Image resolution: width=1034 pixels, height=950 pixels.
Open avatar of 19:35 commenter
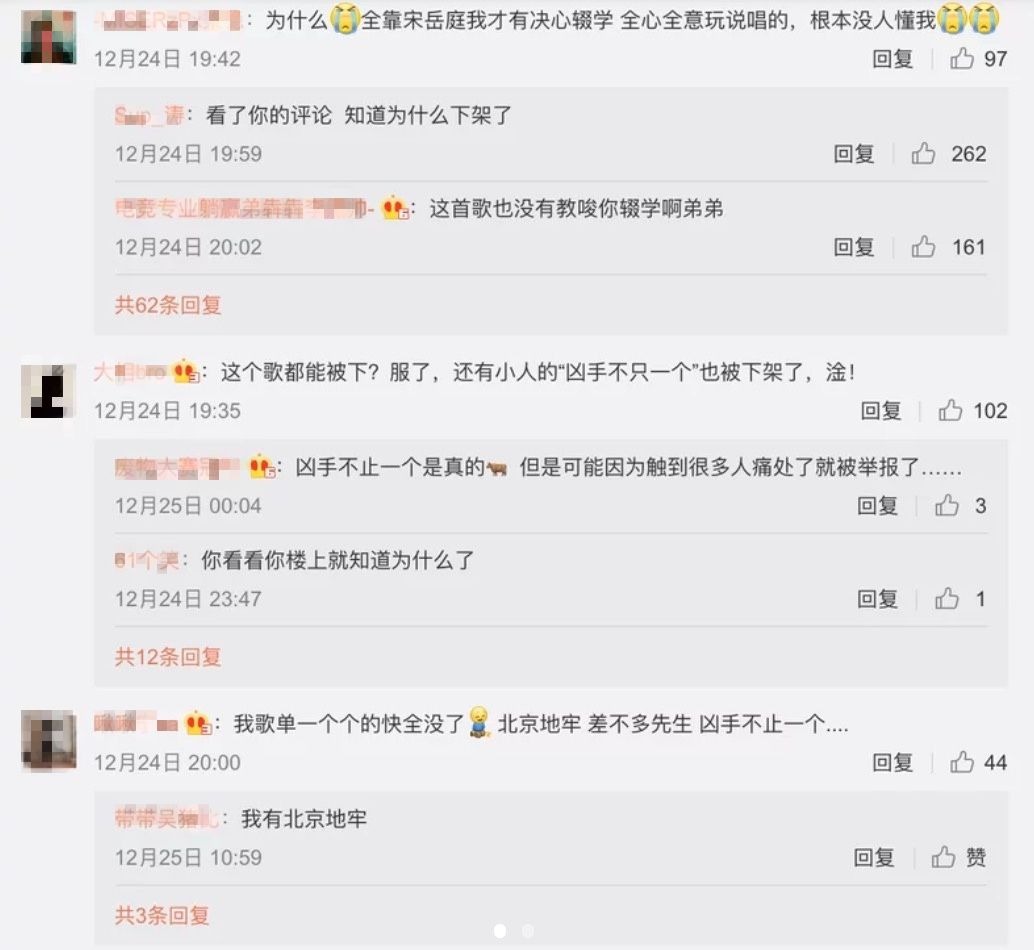pyautogui.click(x=49, y=390)
